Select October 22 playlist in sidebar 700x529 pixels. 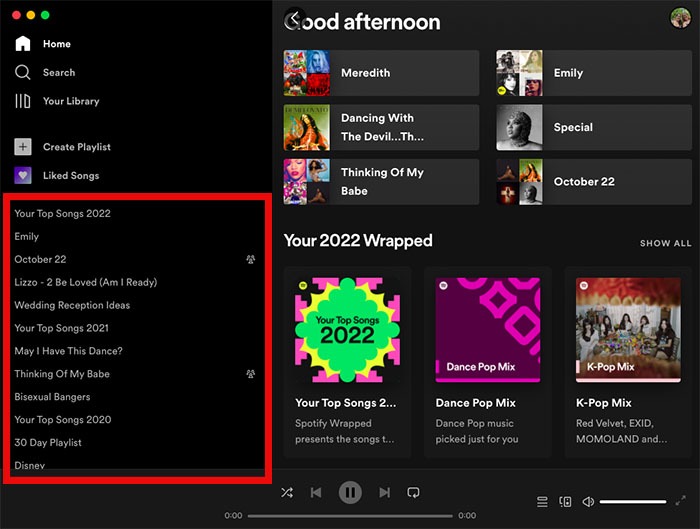click(x=40, y=259)
